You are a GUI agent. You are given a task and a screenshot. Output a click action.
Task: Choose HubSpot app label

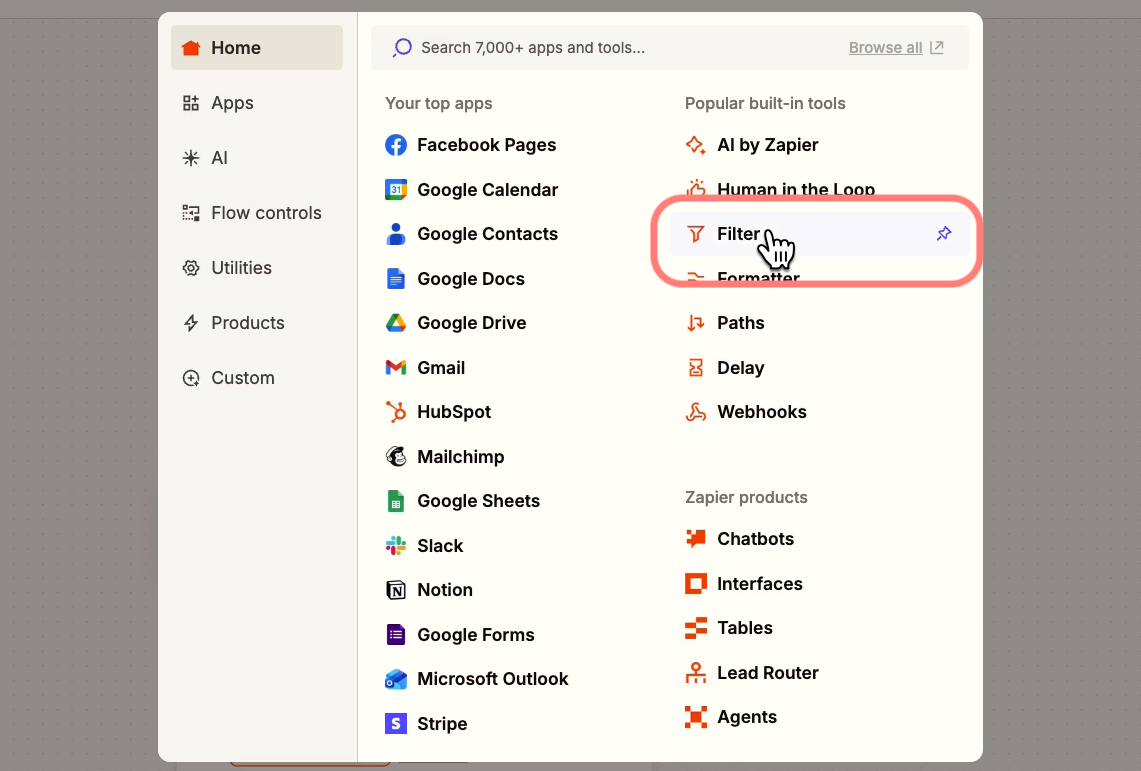tap(454, 412)
